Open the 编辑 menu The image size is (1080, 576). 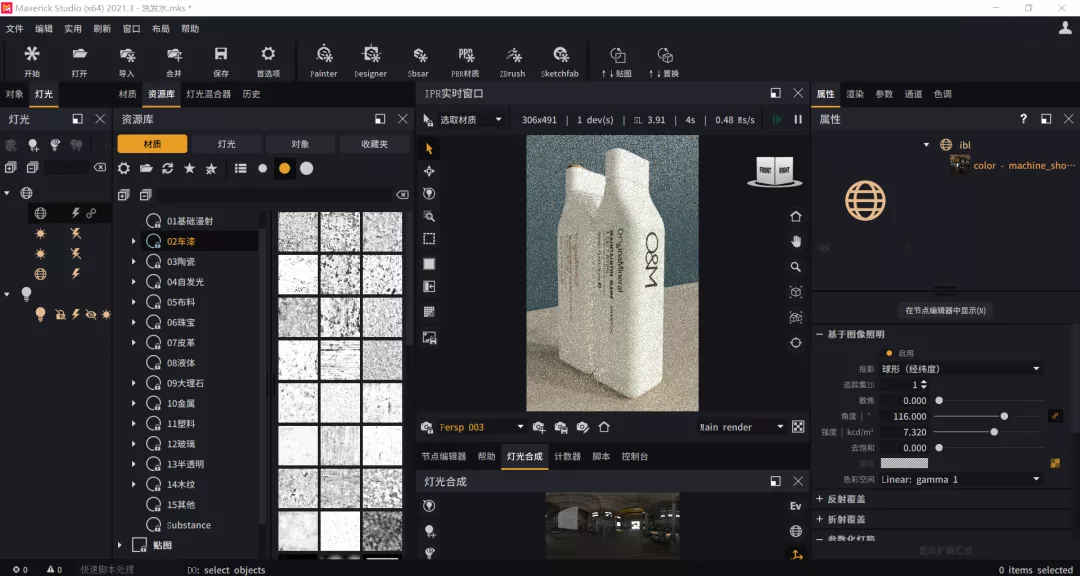tap(43, 29)
